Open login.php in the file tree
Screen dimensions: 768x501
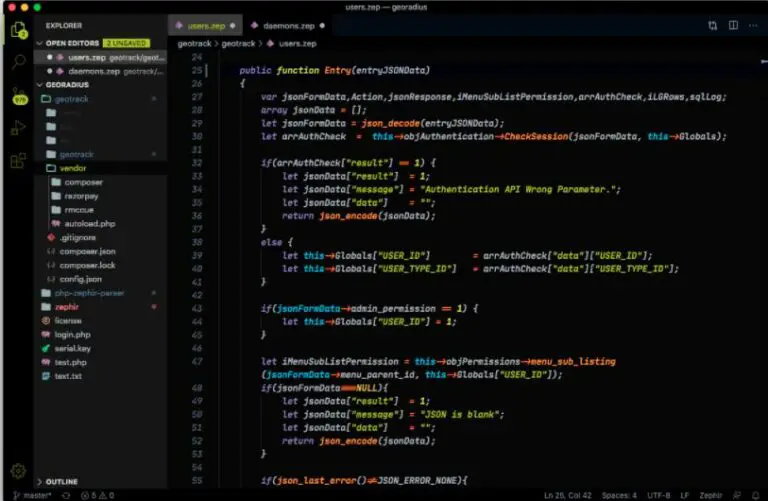point(72,334)
